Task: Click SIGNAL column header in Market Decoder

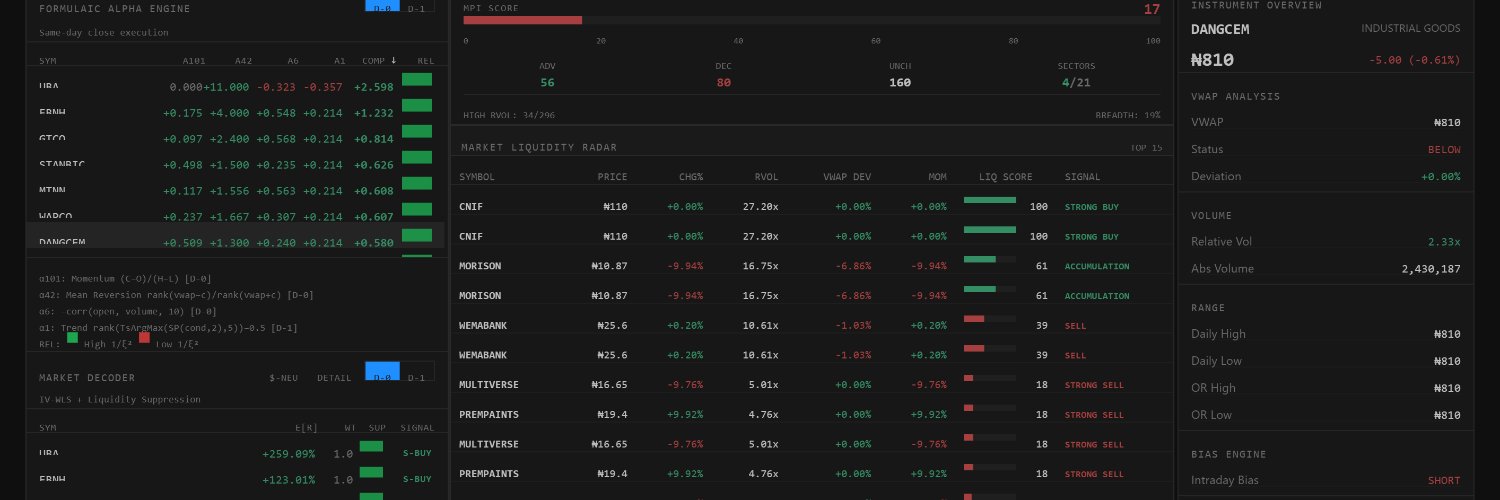Action: click(x=417, y=427)
